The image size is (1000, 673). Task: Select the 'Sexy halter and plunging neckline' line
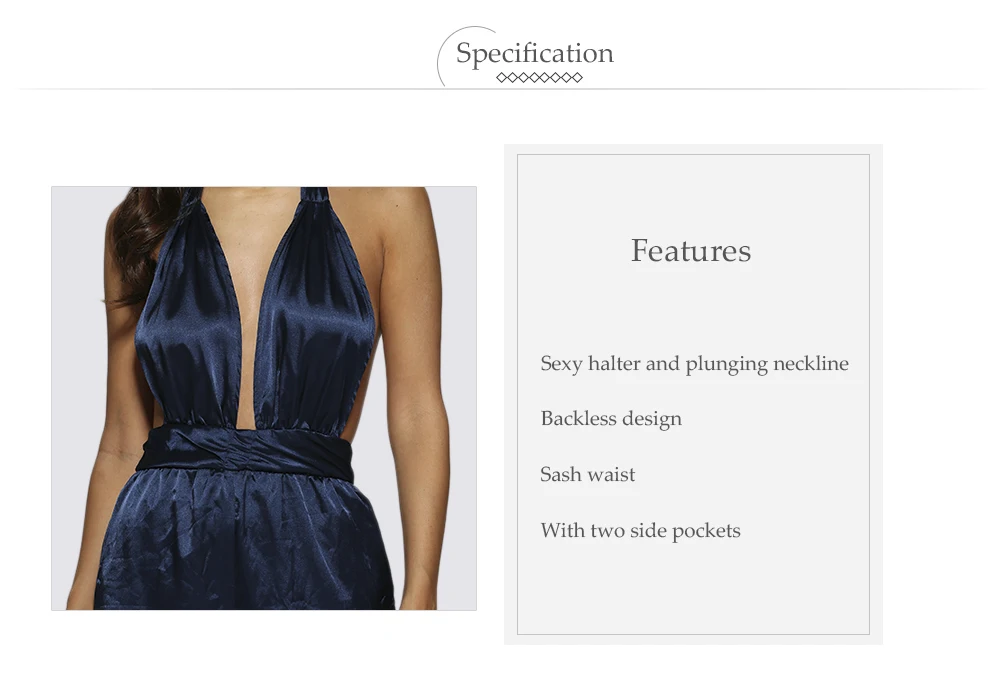pyautogui.click(x=694, y=363)
